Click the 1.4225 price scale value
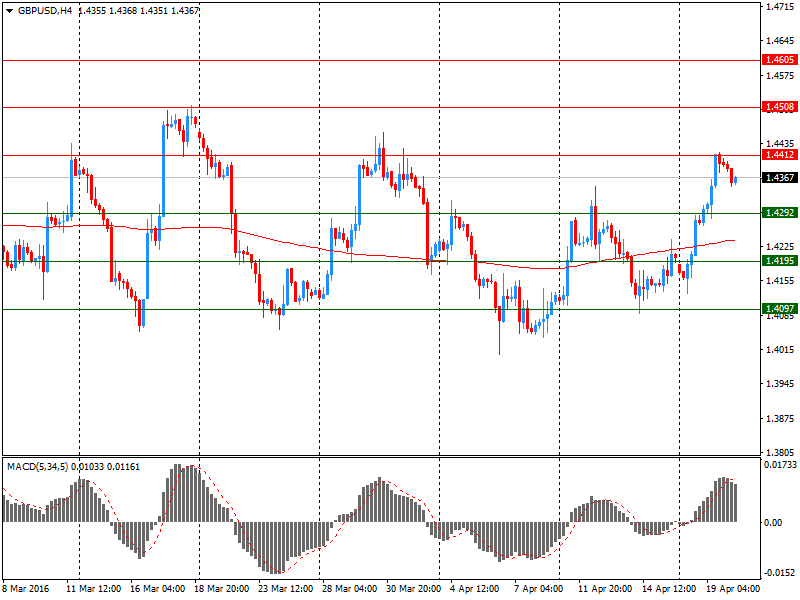This screenshot has width=800, height=600. 781,247
